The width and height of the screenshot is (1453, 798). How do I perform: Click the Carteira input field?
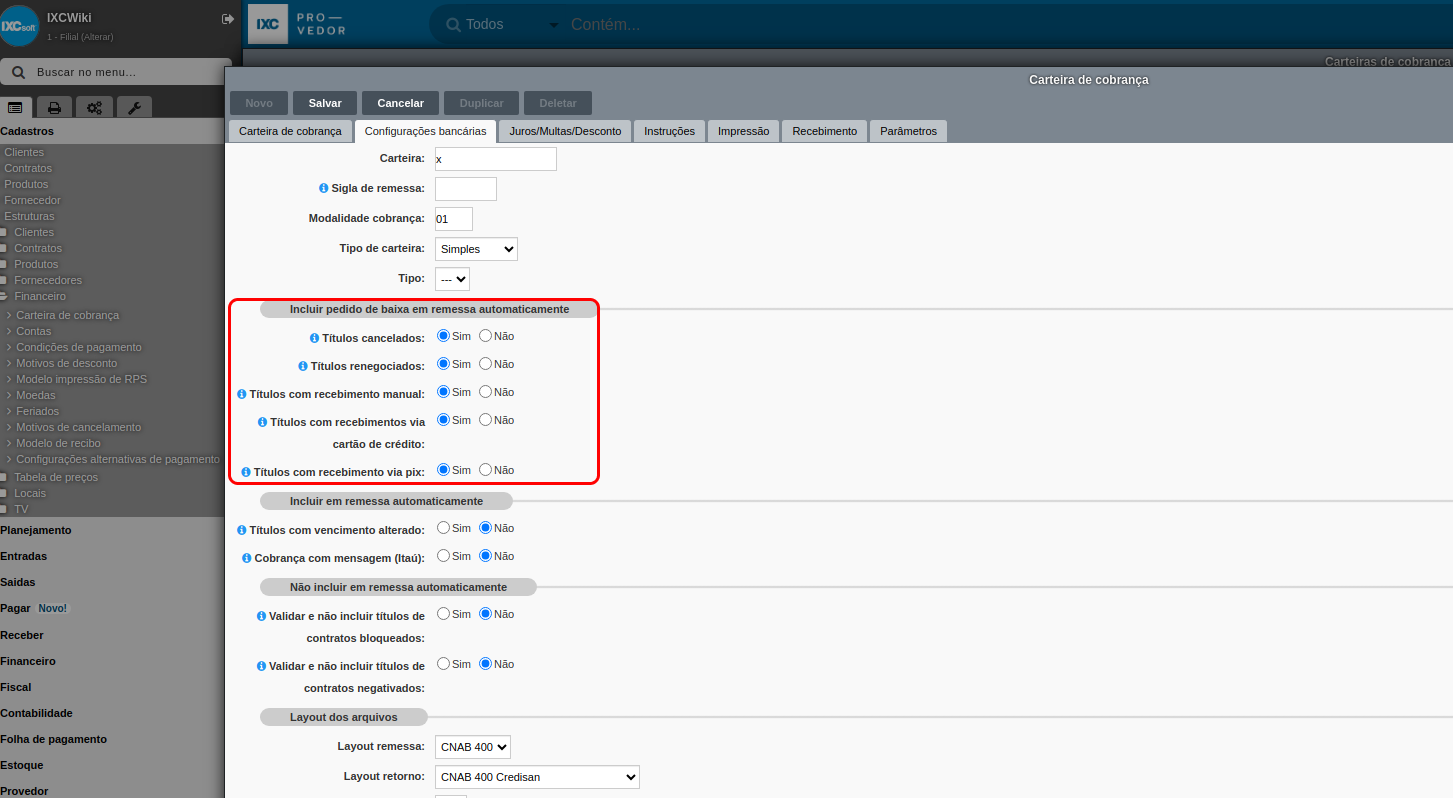[496, 159]
